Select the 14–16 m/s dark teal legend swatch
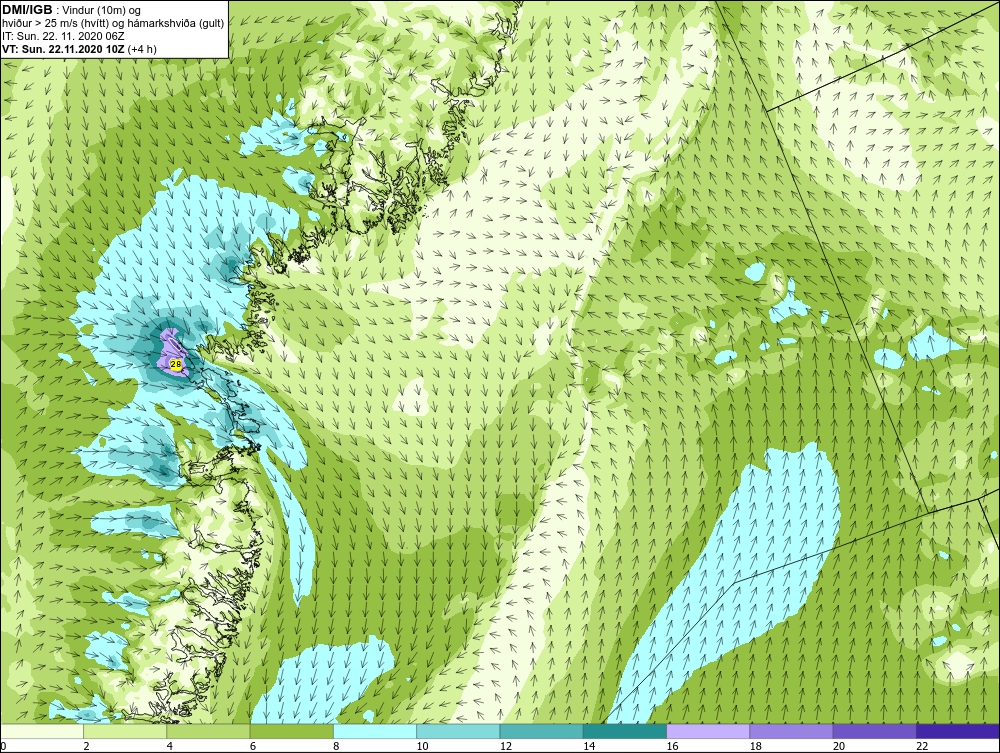This screenshot has height=753, width=1000. [x=625, y=731]
